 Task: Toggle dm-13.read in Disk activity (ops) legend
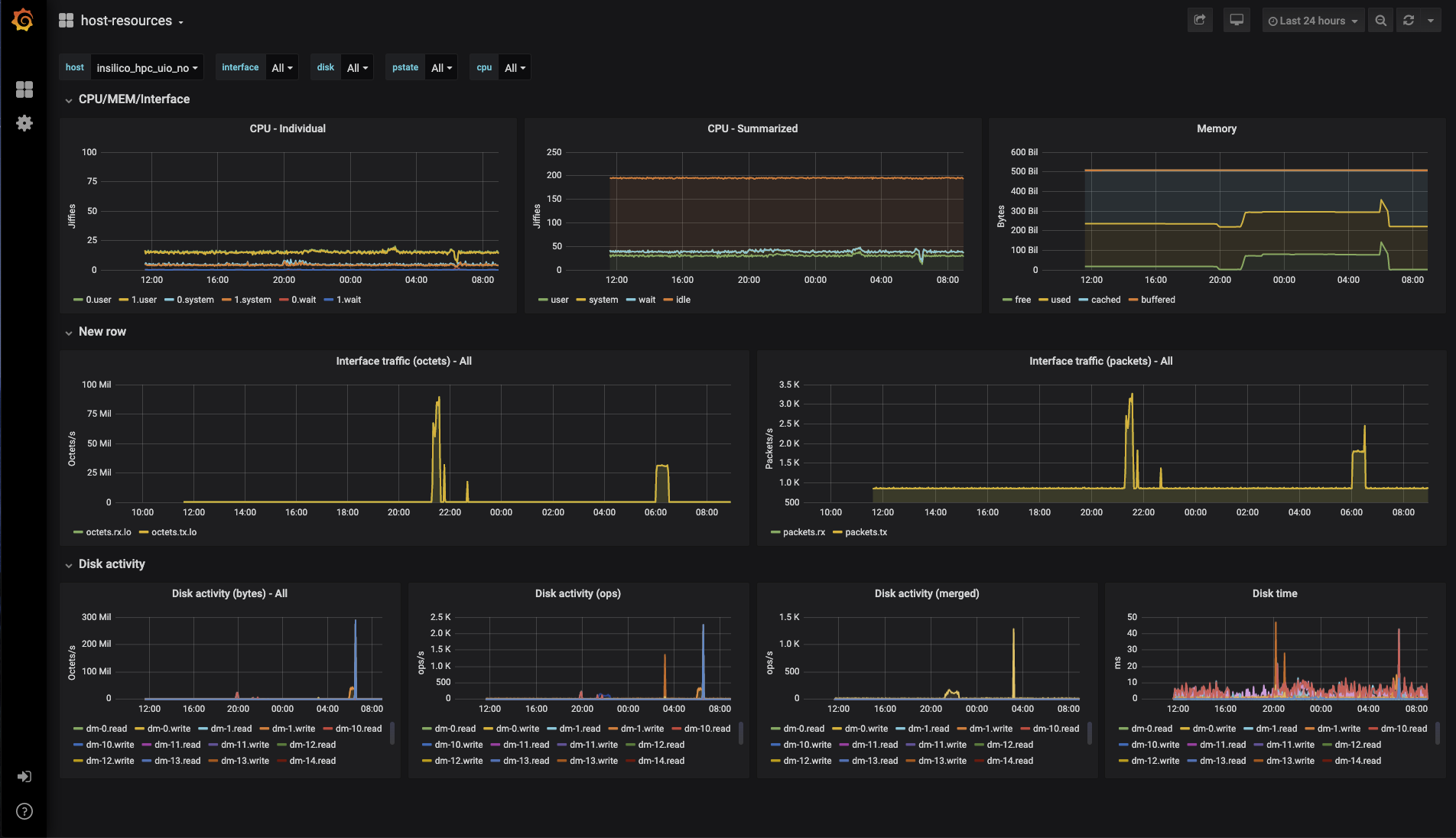tap(526, 761)
